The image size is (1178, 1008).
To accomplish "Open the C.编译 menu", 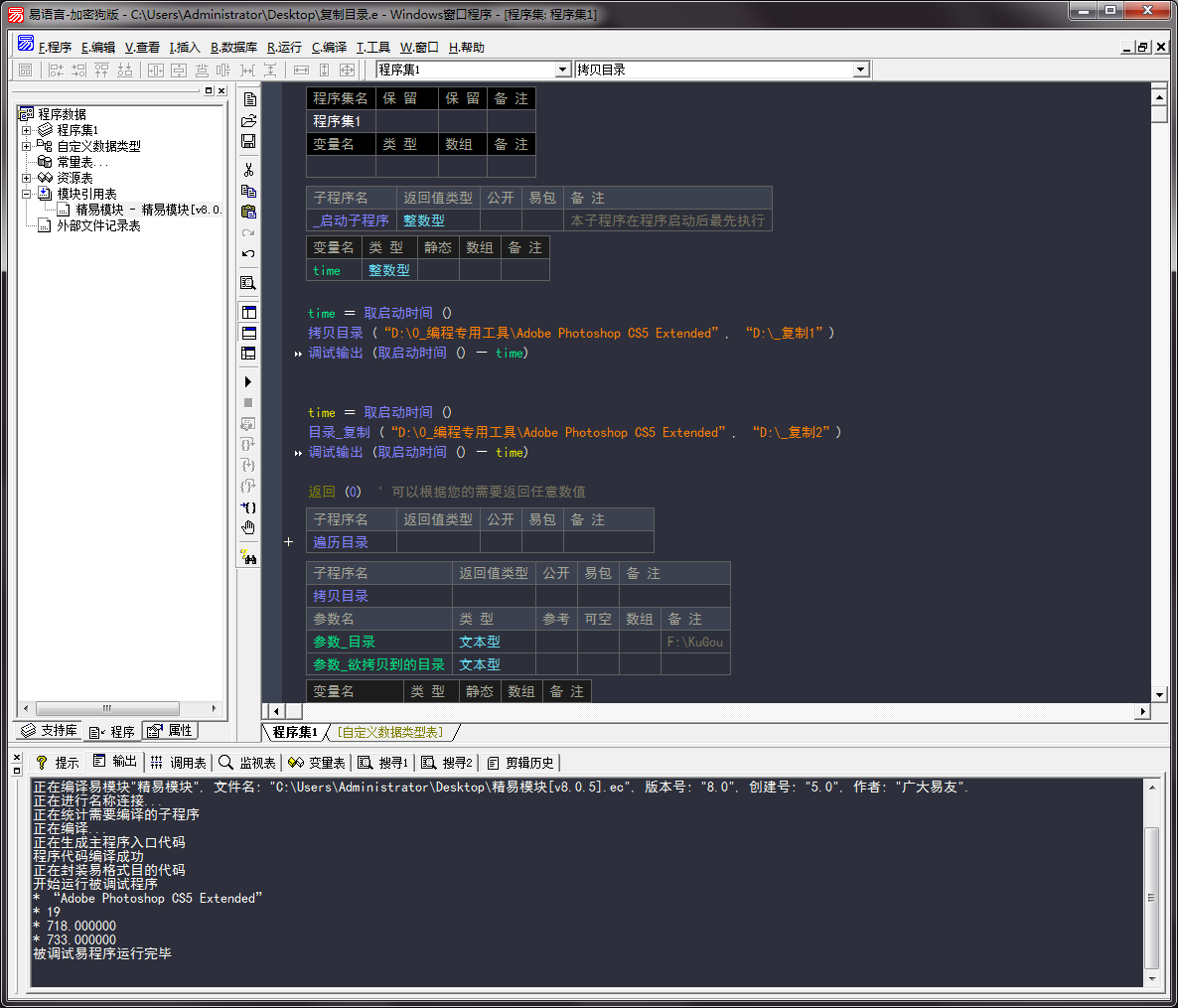I will [x=329, y=48].
